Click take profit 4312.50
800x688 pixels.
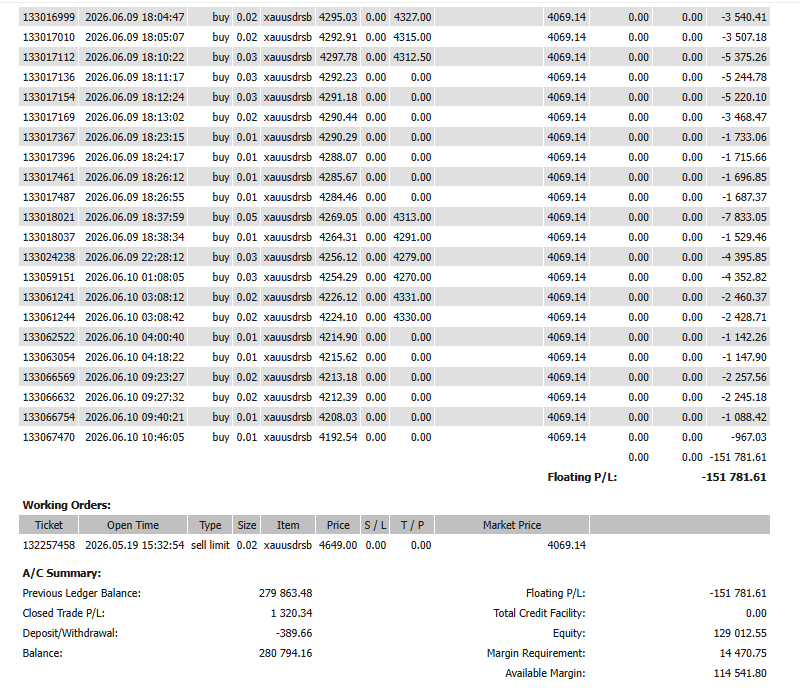click(412, 57)
